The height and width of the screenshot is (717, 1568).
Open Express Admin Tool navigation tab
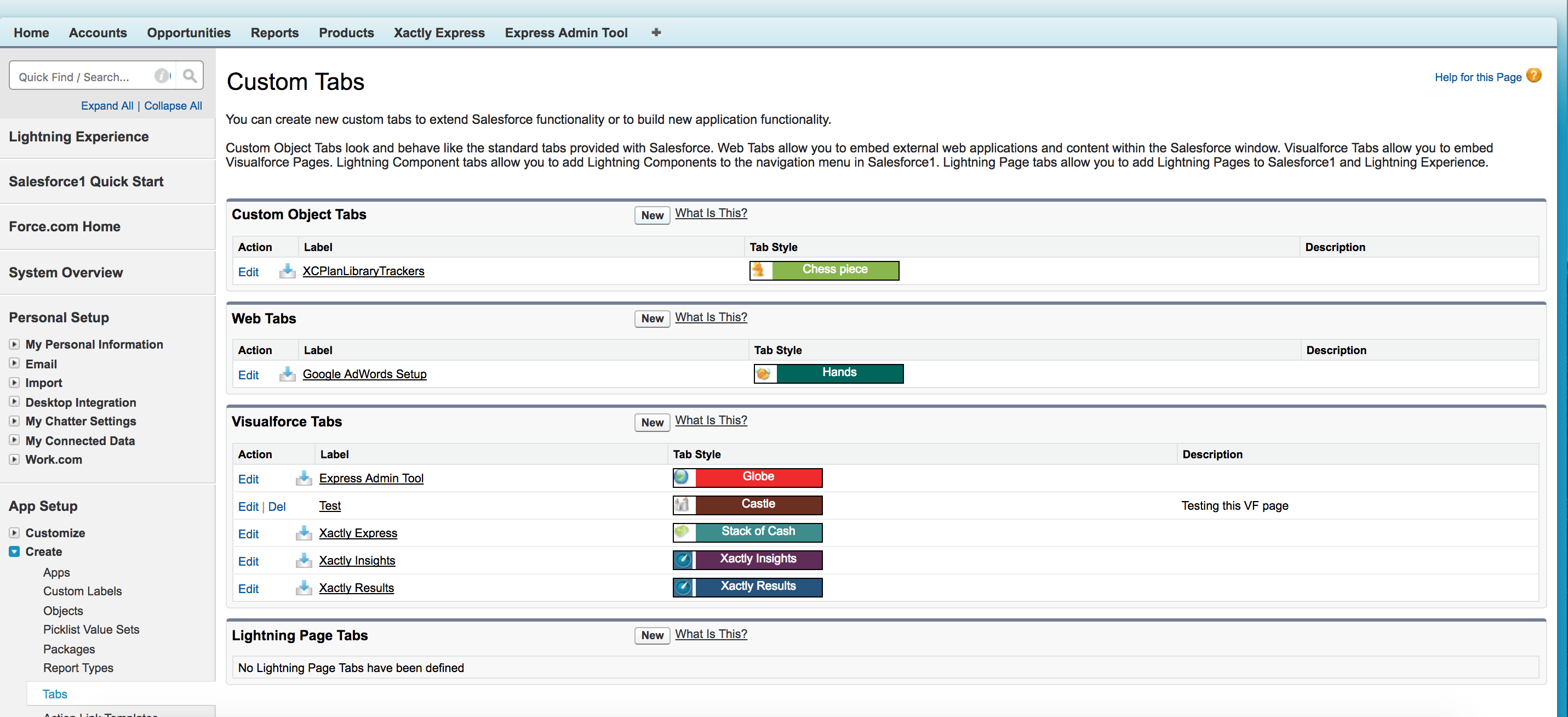565,32
